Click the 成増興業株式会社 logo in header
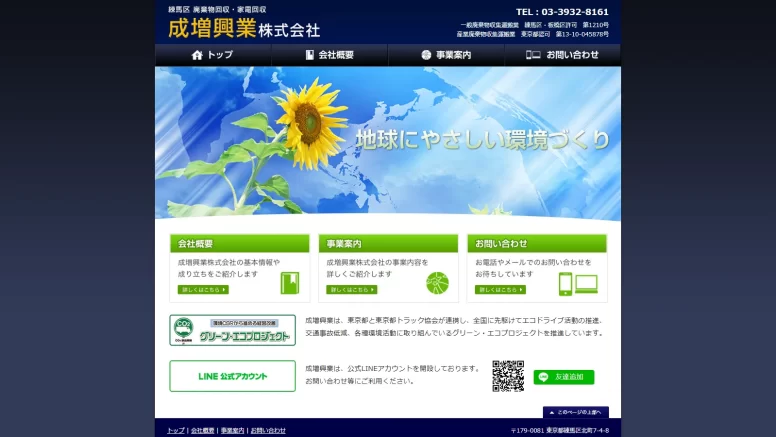The image size is (776, 437). pos(244,28)
